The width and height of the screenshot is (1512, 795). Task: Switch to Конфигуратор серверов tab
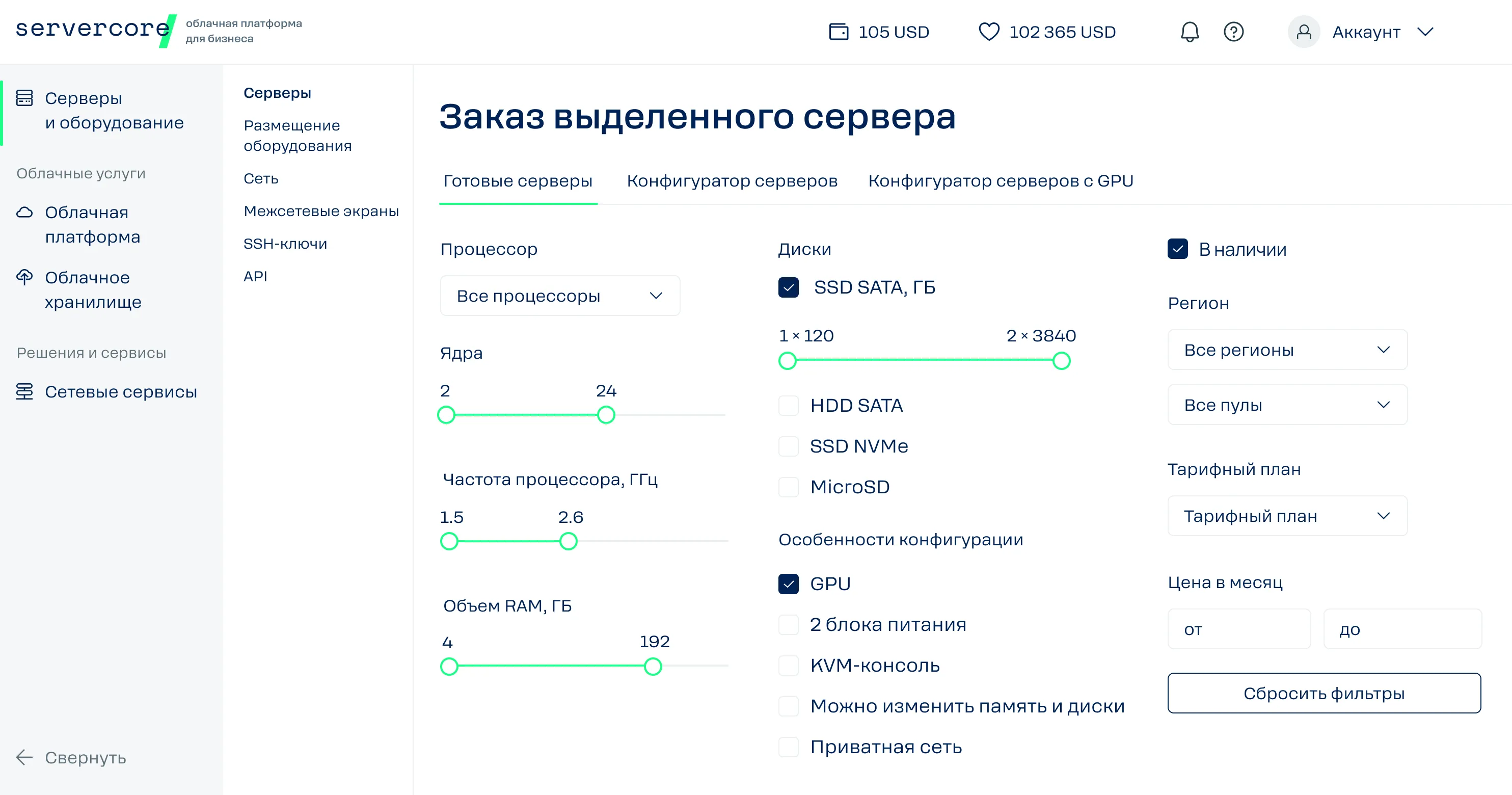[x=732, y=181]
